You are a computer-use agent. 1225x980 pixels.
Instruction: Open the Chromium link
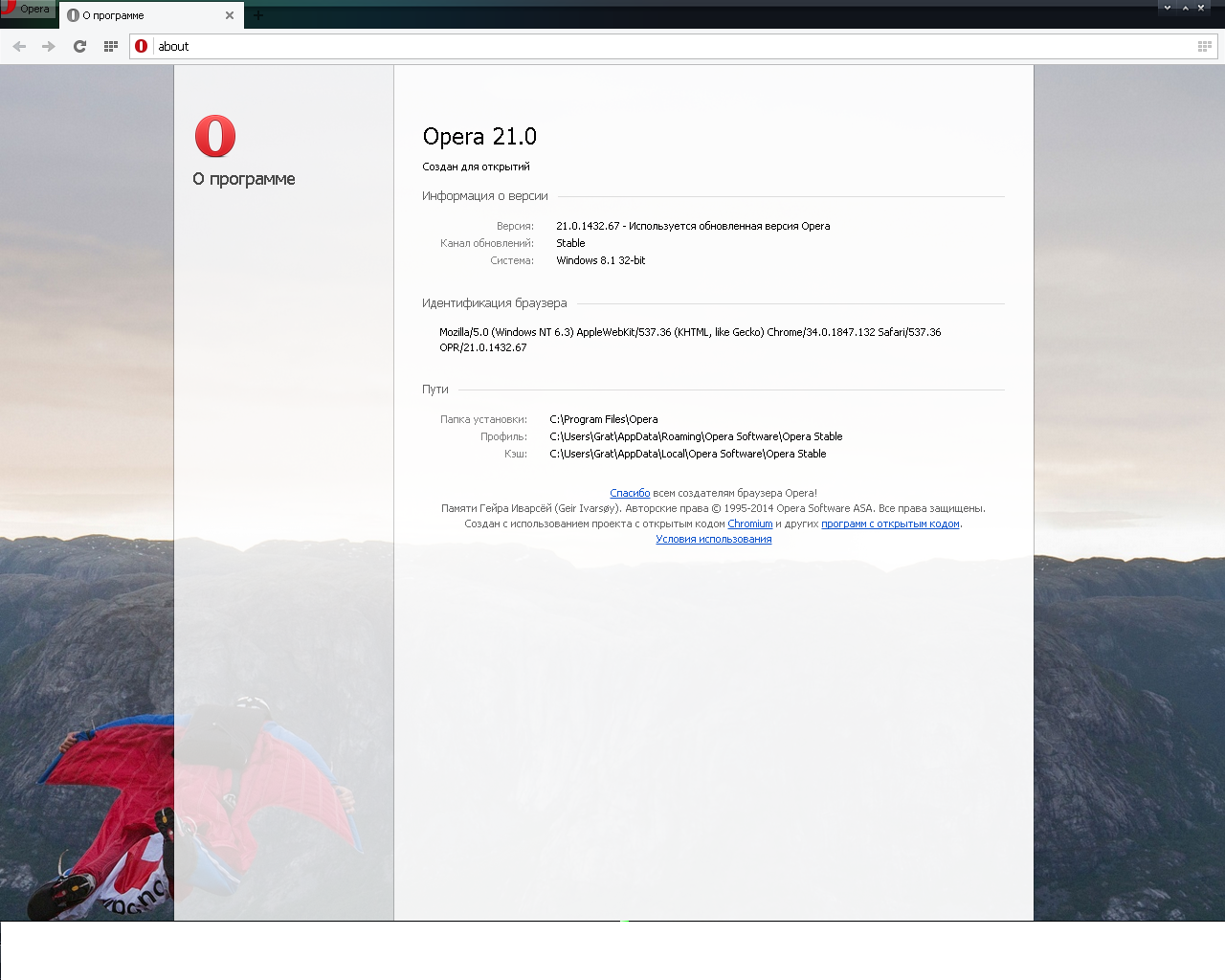click(750, 523)
